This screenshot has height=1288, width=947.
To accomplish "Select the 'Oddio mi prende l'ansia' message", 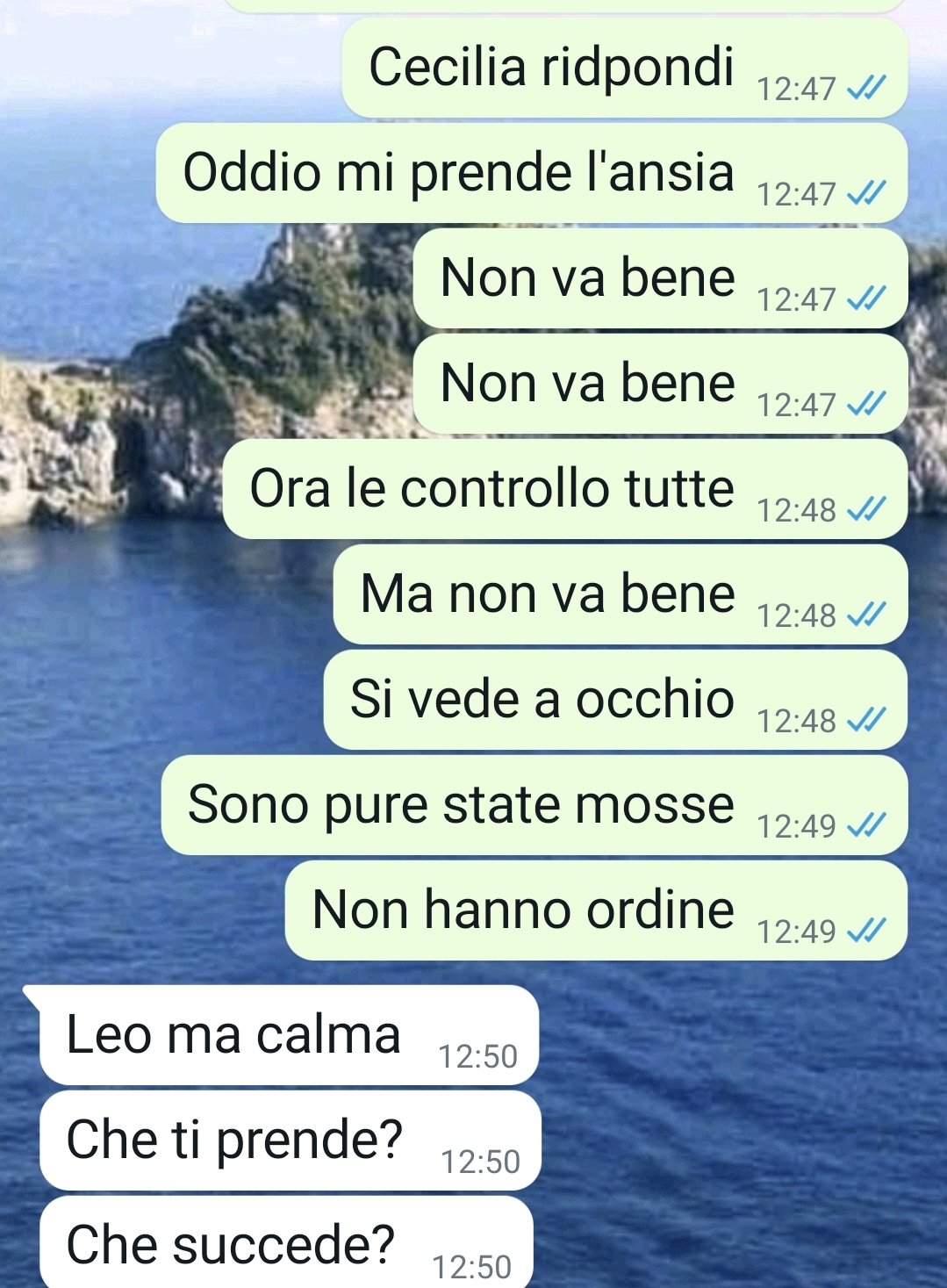I will (531, 173).
